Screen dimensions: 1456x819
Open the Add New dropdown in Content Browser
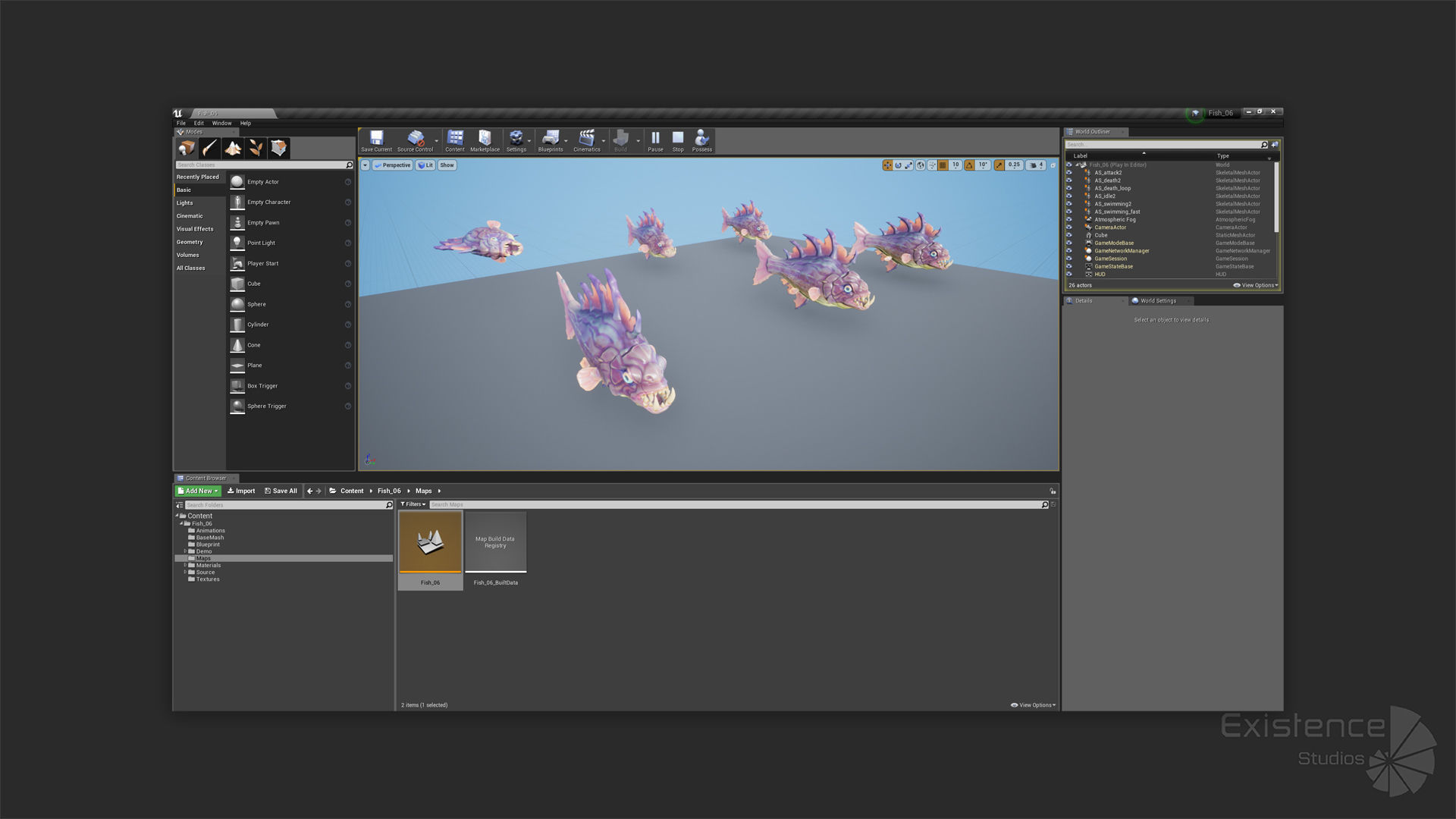point(198,491)
